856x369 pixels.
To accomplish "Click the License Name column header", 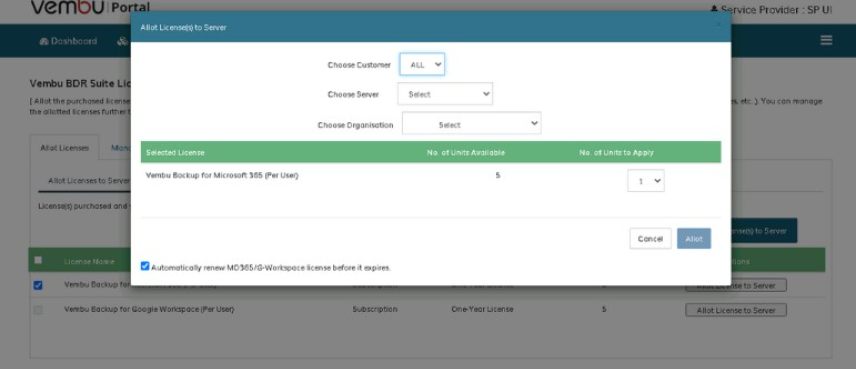I will (x=89, y=261).
